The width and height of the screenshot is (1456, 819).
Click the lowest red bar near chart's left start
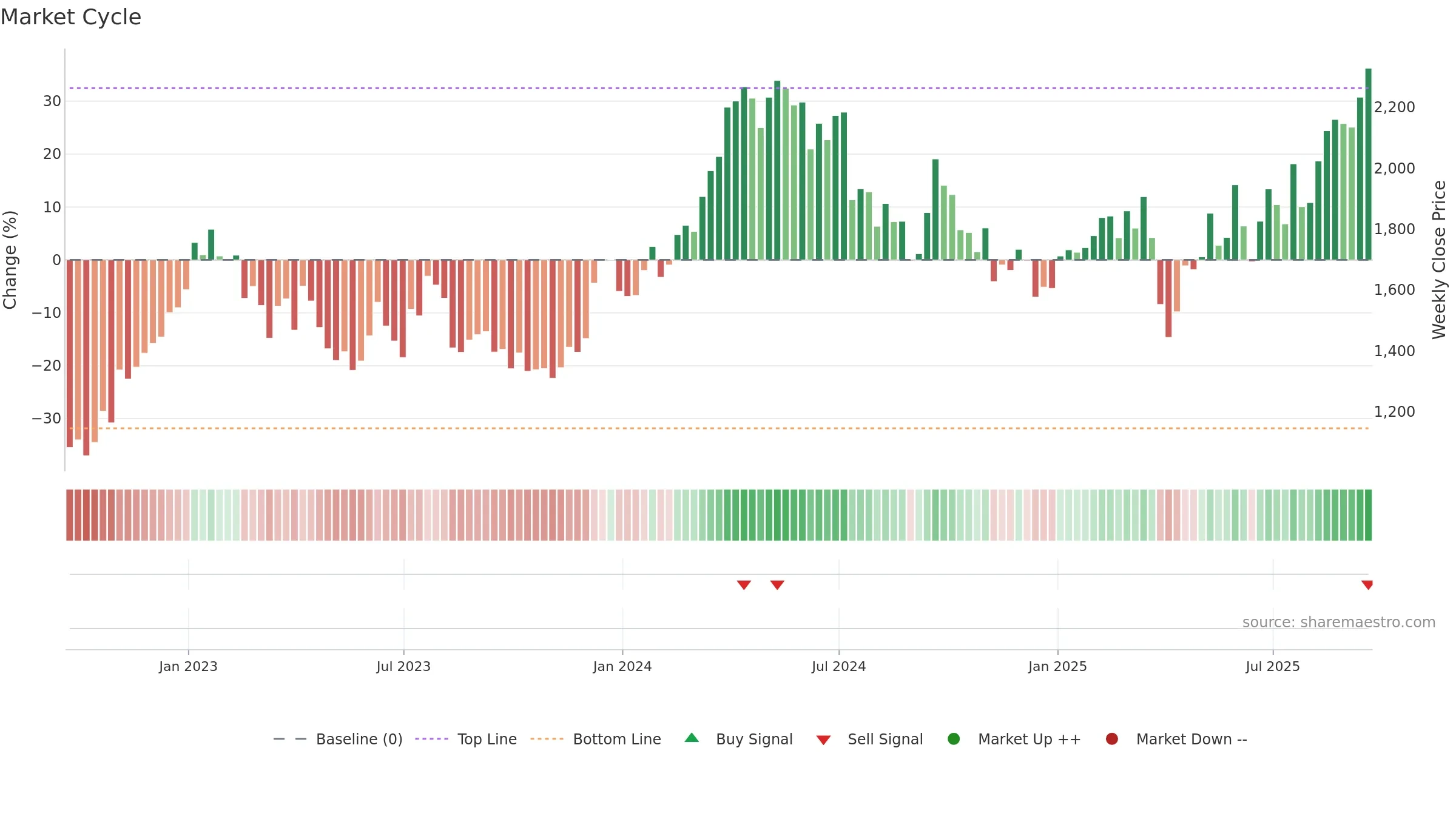[x=86, y=357]
